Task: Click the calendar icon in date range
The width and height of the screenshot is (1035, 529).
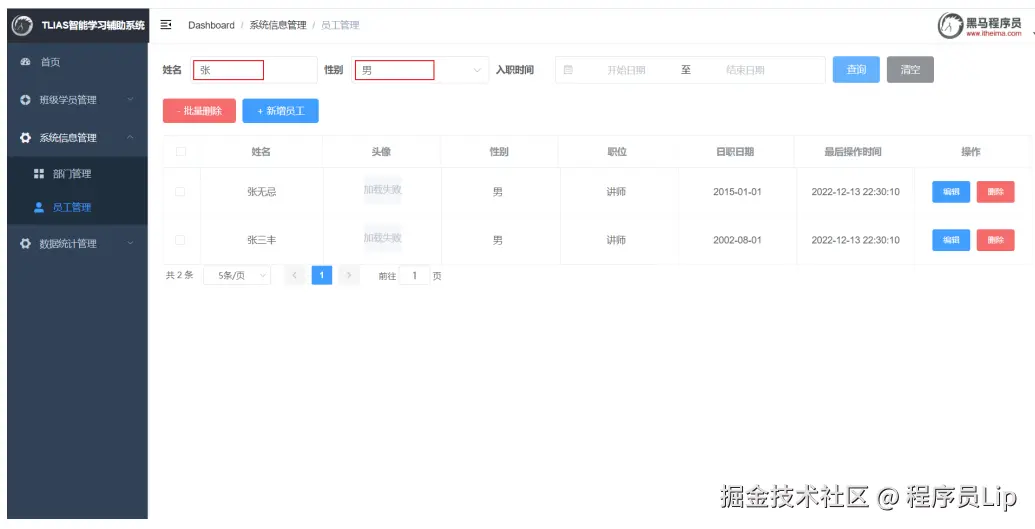Action: (x=568, y=69)
